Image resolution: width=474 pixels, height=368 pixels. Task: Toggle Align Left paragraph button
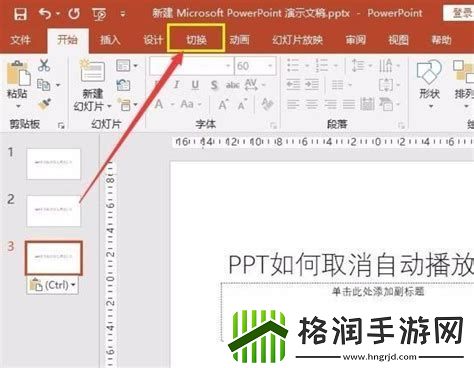293,105
